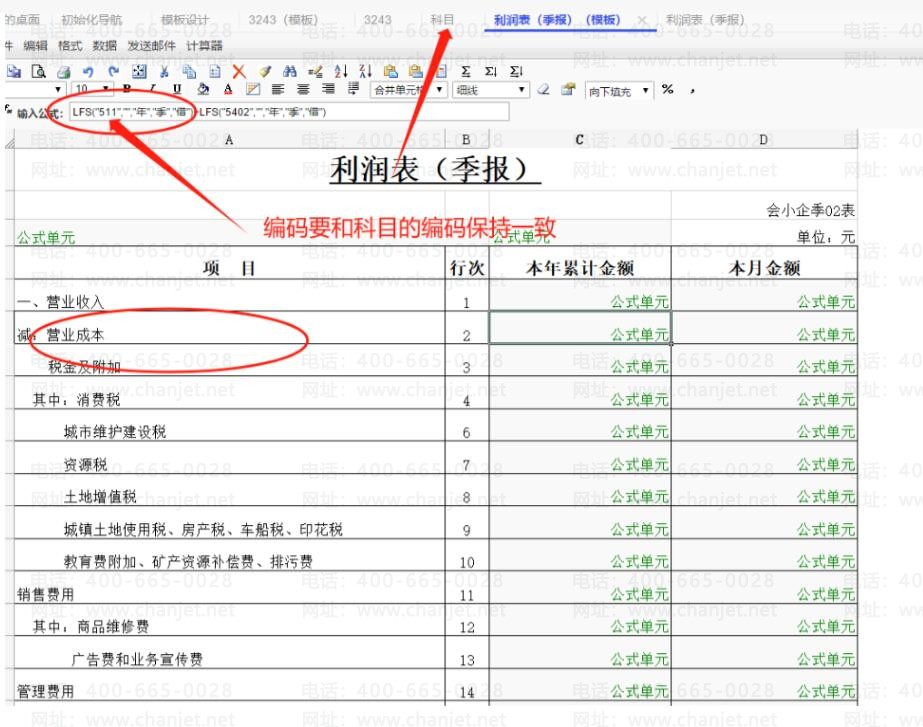Pick font color with red A

pos(228,89)
